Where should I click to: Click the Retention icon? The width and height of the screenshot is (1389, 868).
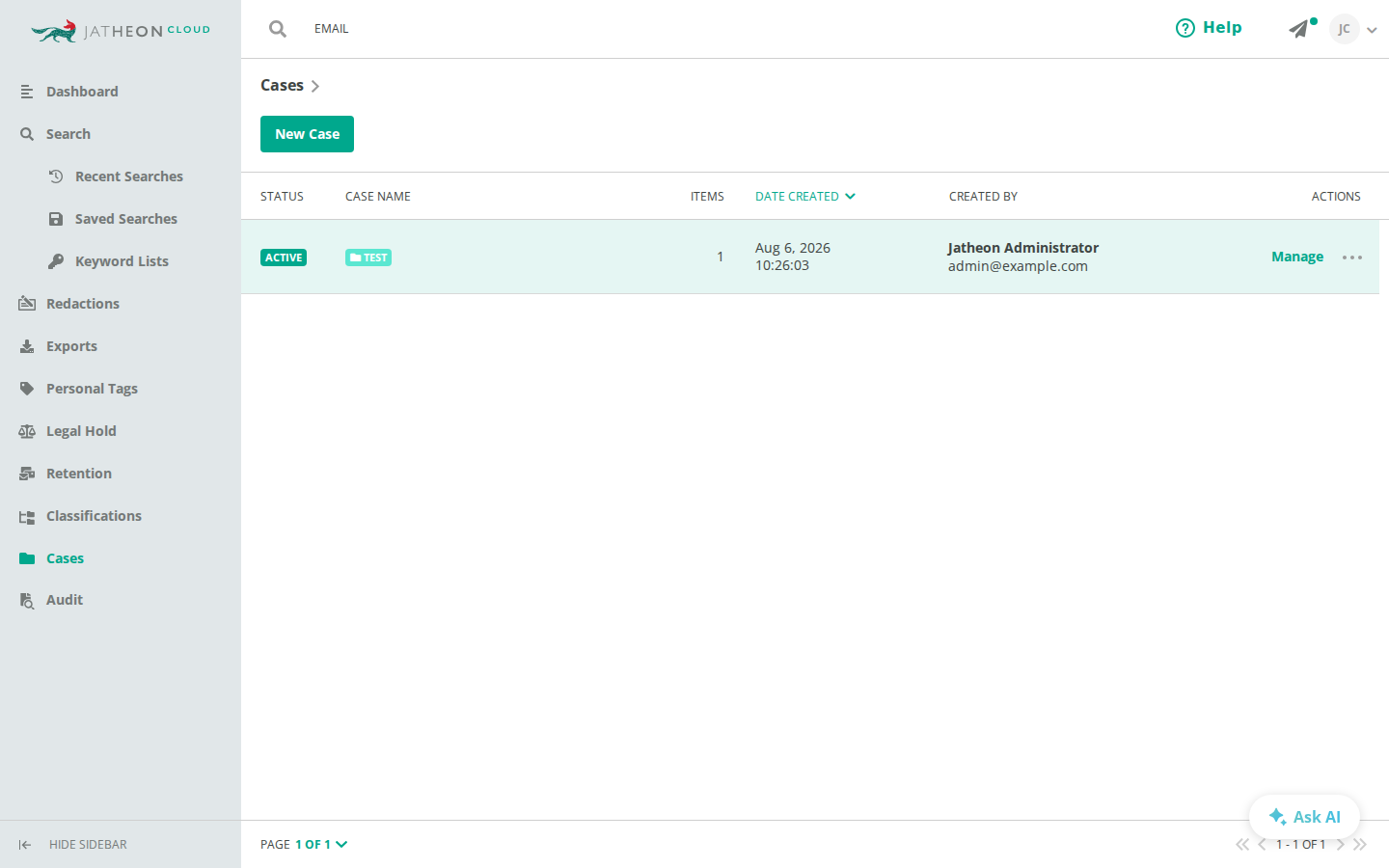(x=27, y=474)
